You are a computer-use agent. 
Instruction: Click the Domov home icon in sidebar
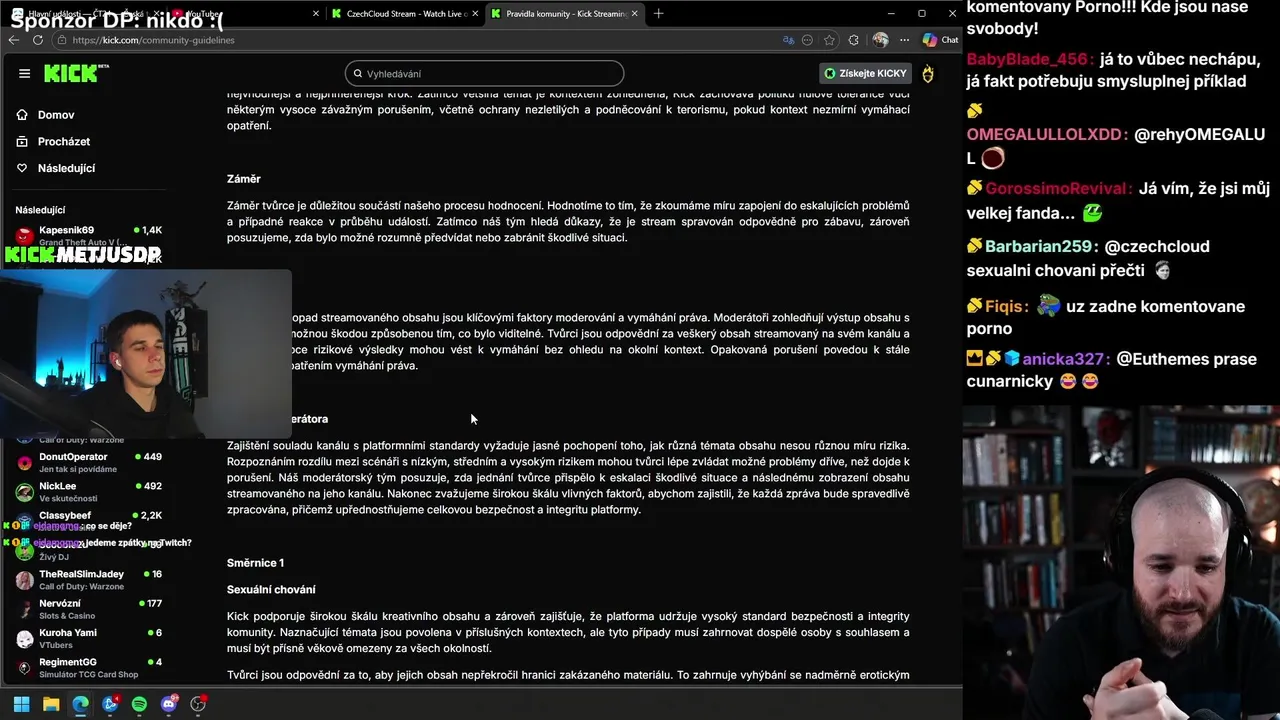click(x=22, y=115)
